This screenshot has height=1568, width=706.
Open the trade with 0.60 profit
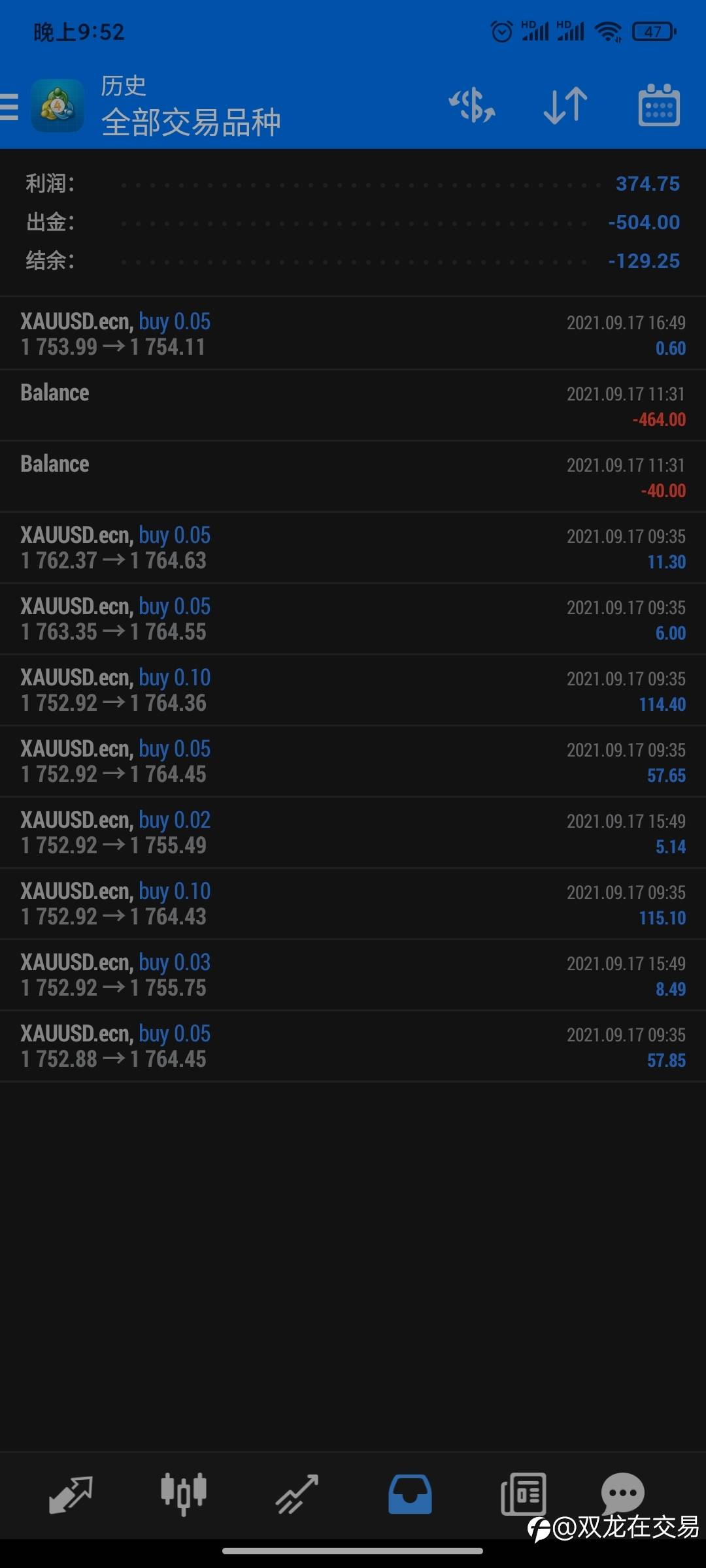353,334
